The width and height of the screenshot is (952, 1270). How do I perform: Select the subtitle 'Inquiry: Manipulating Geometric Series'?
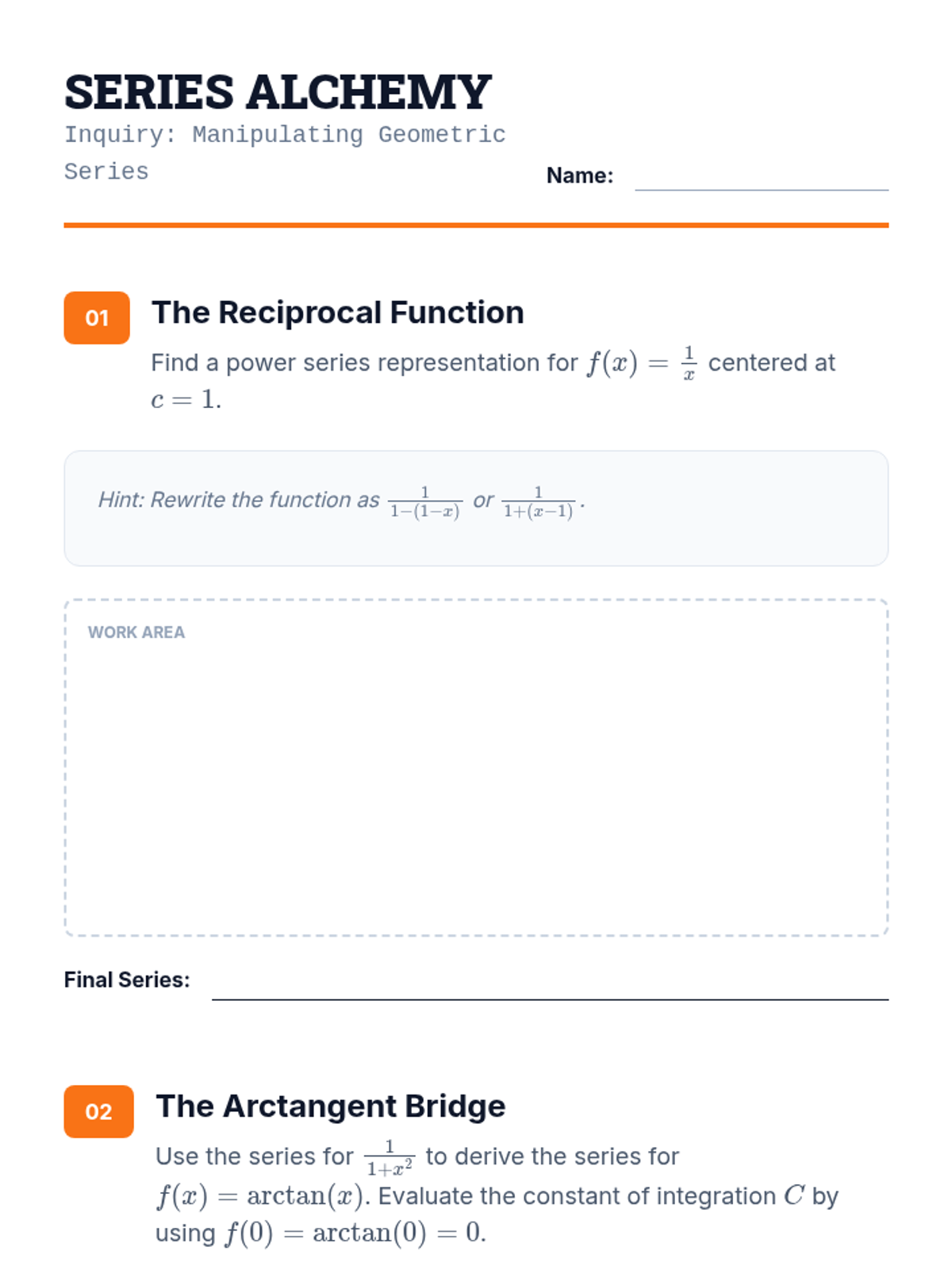pyautogui.click(x=284, y=135)
